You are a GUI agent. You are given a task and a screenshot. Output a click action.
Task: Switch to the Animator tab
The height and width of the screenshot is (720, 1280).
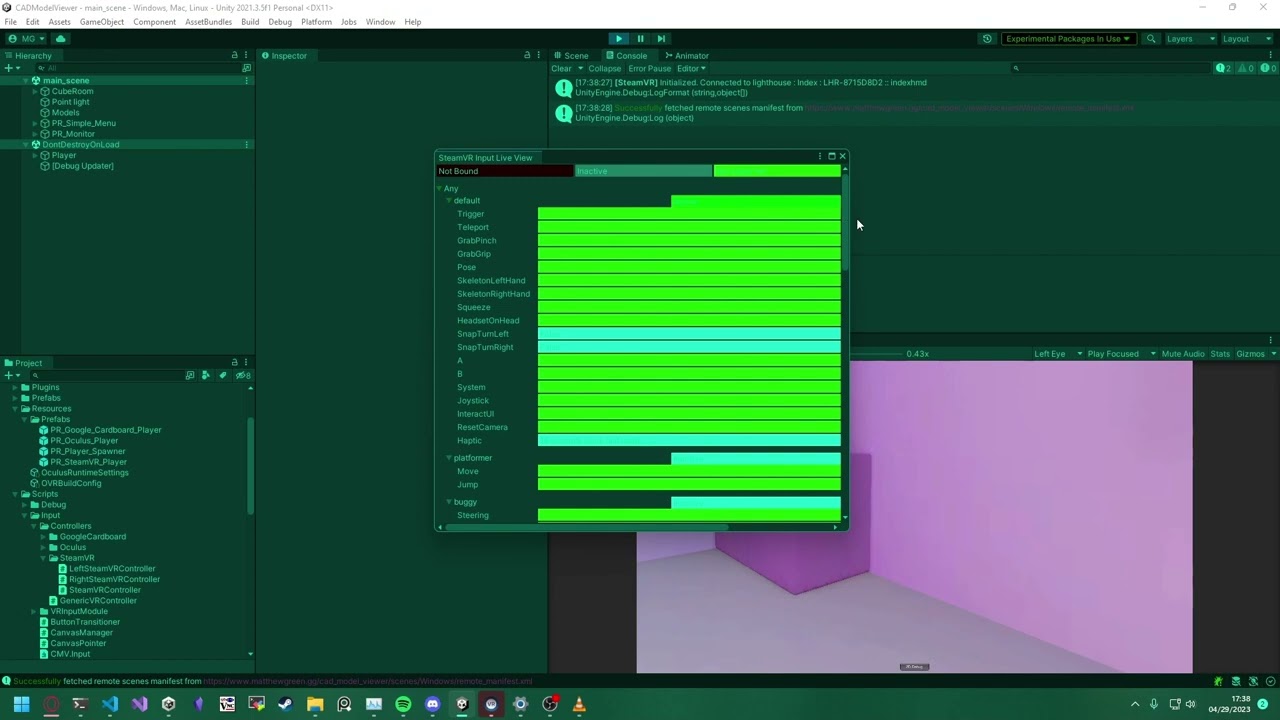pyautogui.click(x=686, y=56)
